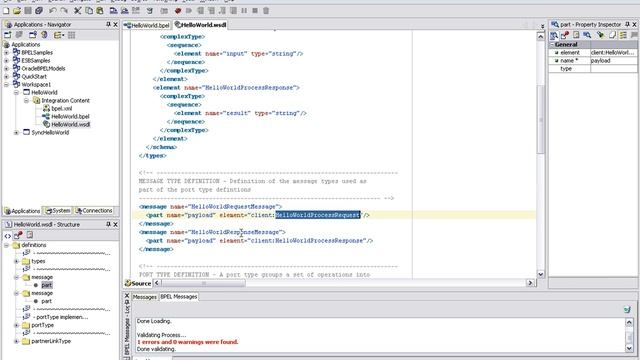Collapse the Workspace1 node

[x=7, y=84]
